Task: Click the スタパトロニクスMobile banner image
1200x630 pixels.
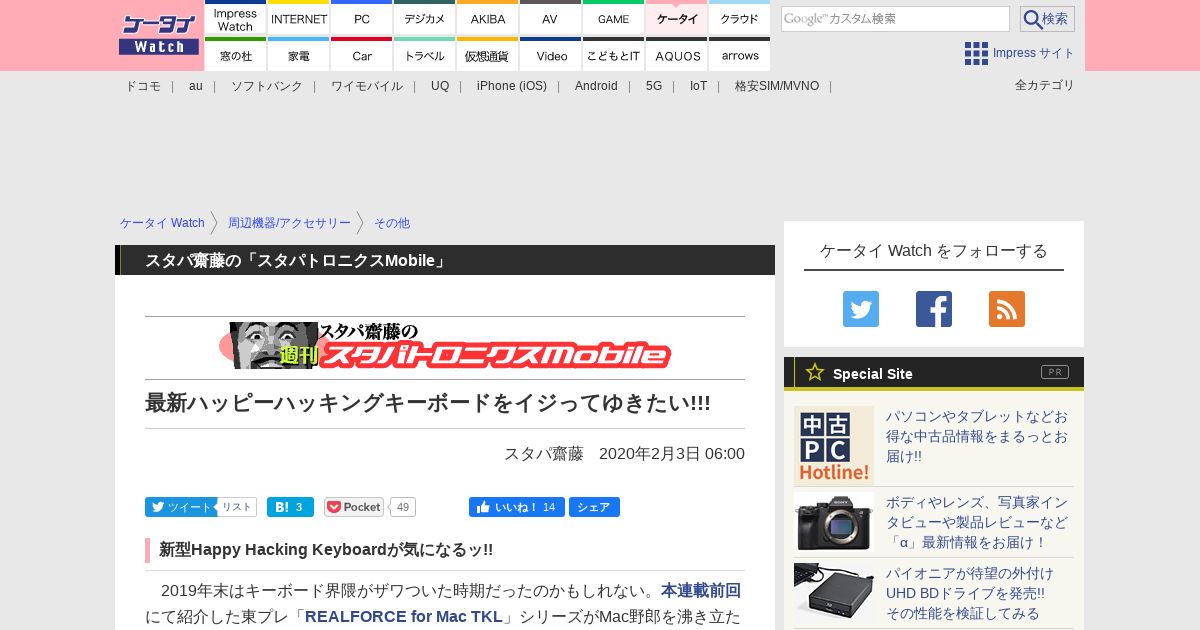Action: pyautogui.click(x=445, y=345)
